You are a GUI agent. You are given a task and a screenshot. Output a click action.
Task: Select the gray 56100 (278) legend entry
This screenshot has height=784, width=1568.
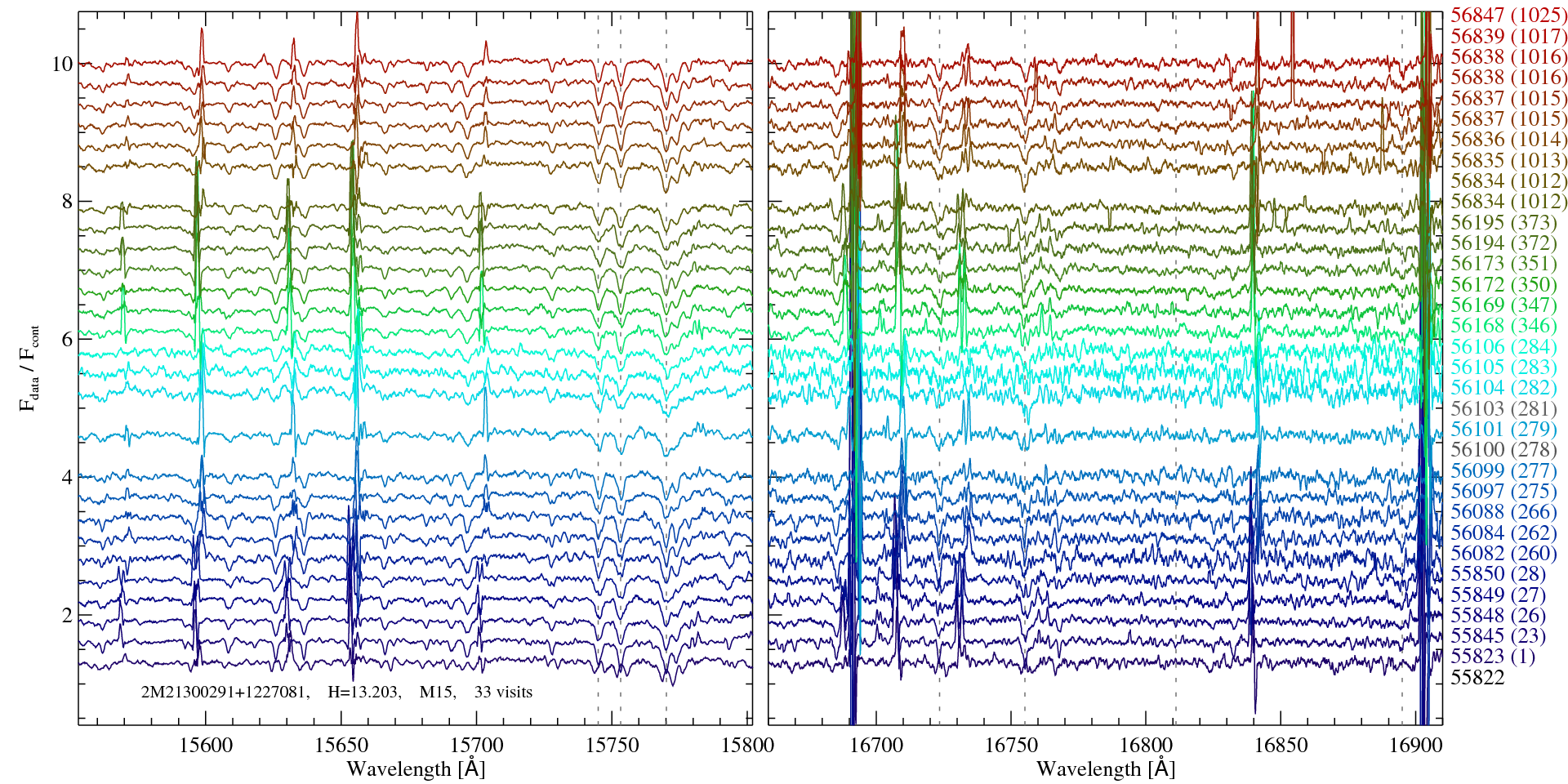tap(1503, 450)
